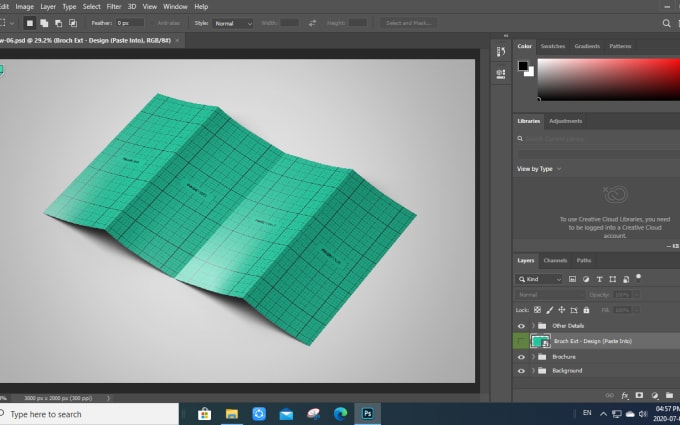Open the Window menu
Screen dimensions: 680x425
click(175, 7)
